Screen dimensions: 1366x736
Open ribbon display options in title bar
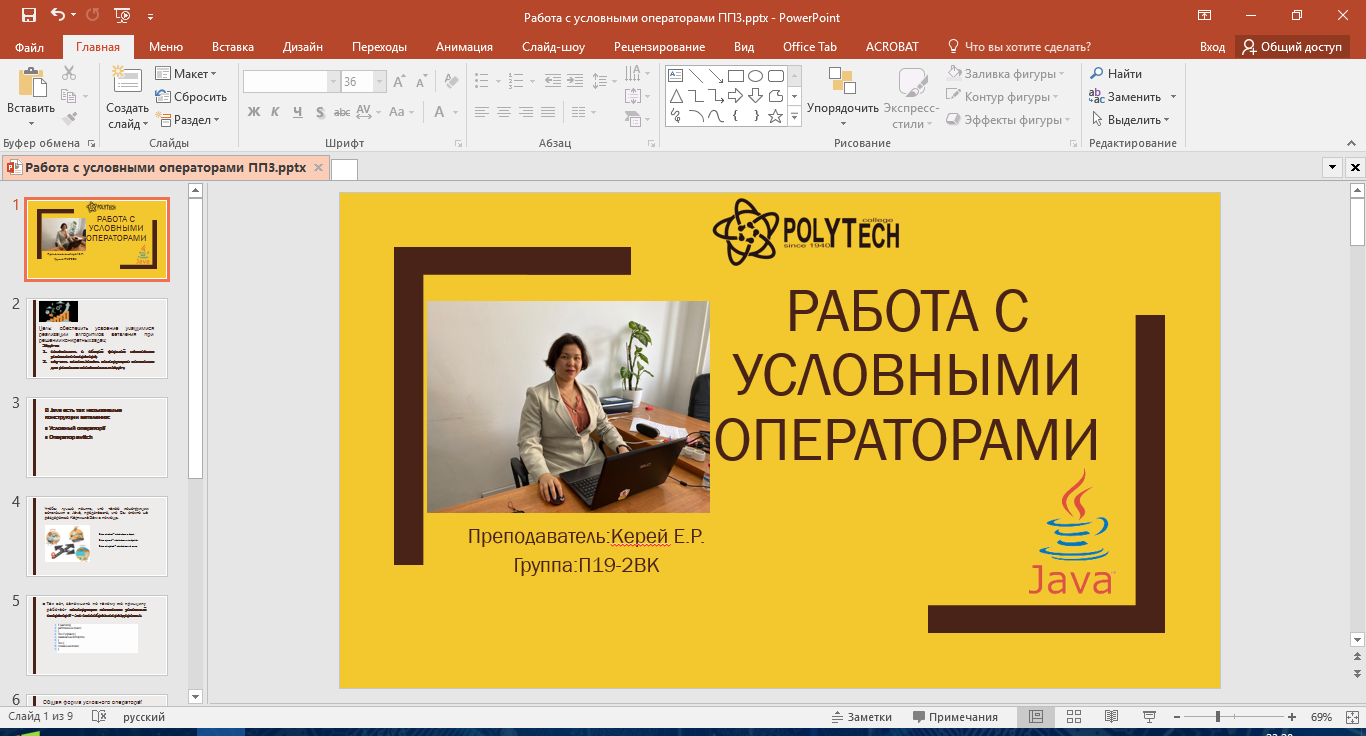pos(1205,16)
